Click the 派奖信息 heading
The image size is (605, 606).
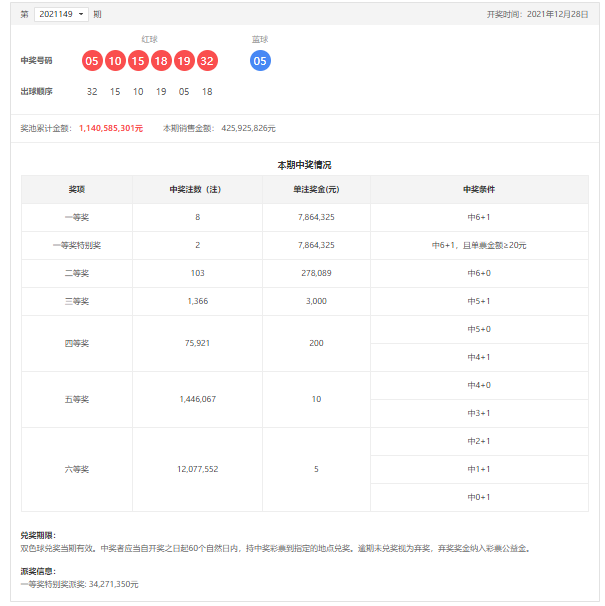(x=38, y=571)
